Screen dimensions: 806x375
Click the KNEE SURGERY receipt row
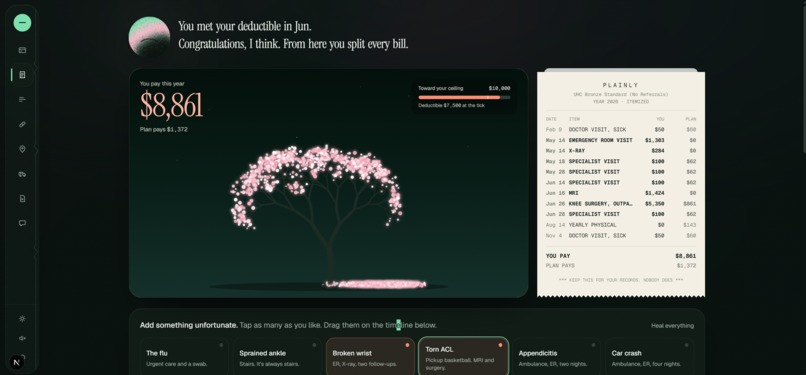click(x=620, y=204)
